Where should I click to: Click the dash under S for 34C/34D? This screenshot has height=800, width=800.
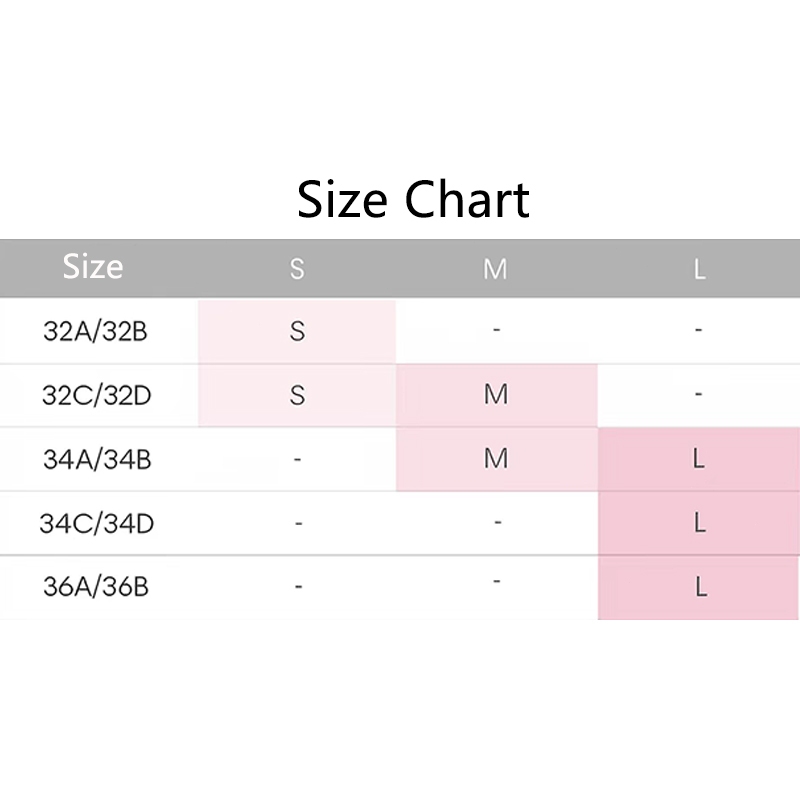point(298,523)
